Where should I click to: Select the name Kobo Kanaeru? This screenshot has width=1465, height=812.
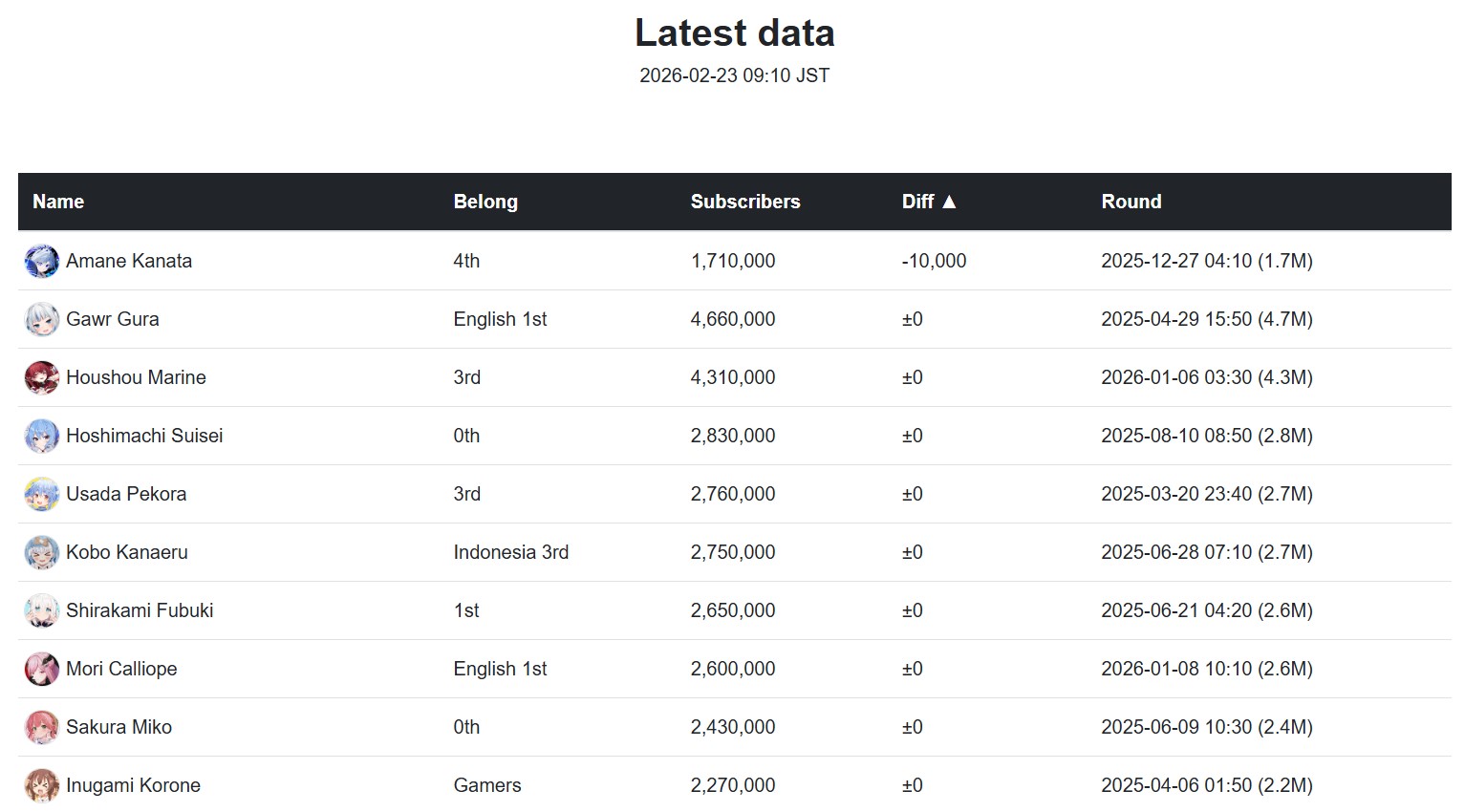127,552
